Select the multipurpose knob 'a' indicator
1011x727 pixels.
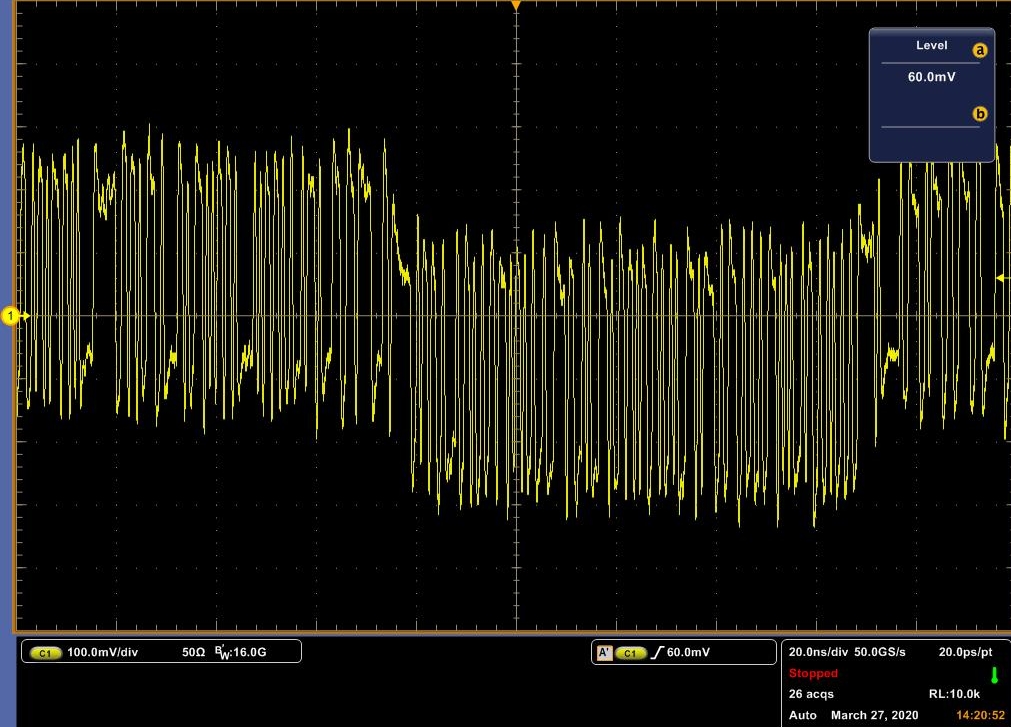click(979, 50)
